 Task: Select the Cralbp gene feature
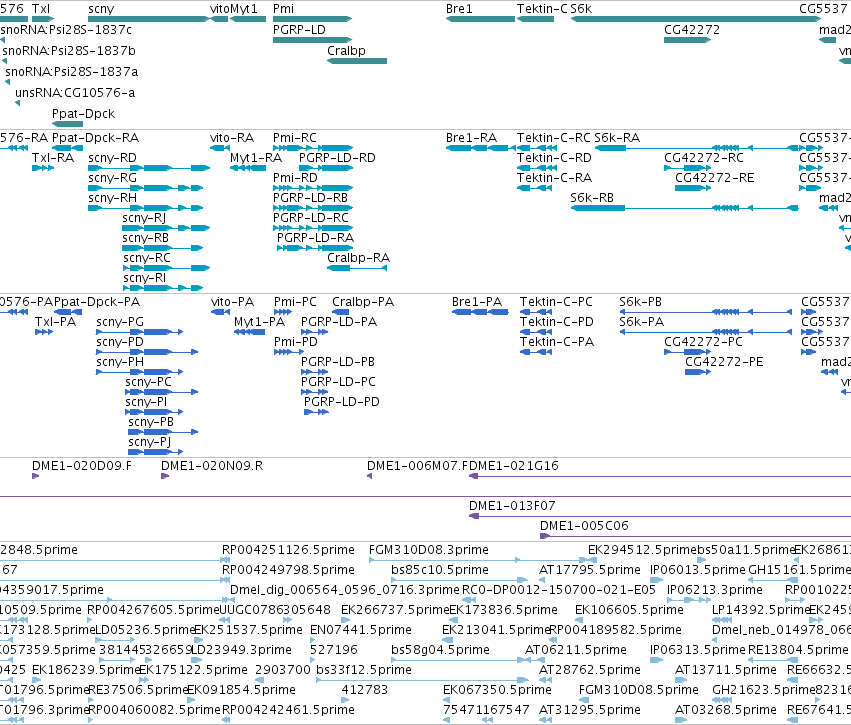tap(357, 61)
